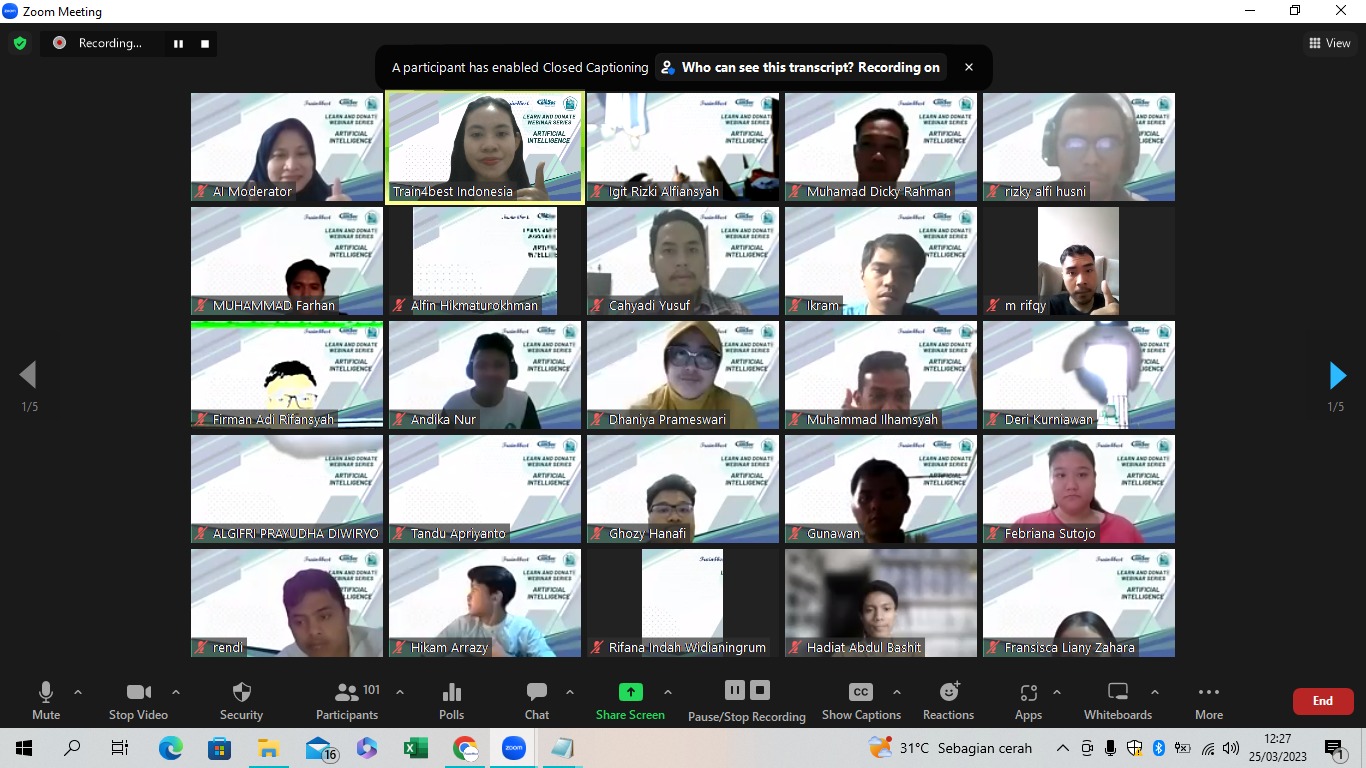1366x768 pixels.
Task: Open the Participants list
Action: tap(348, 700)
